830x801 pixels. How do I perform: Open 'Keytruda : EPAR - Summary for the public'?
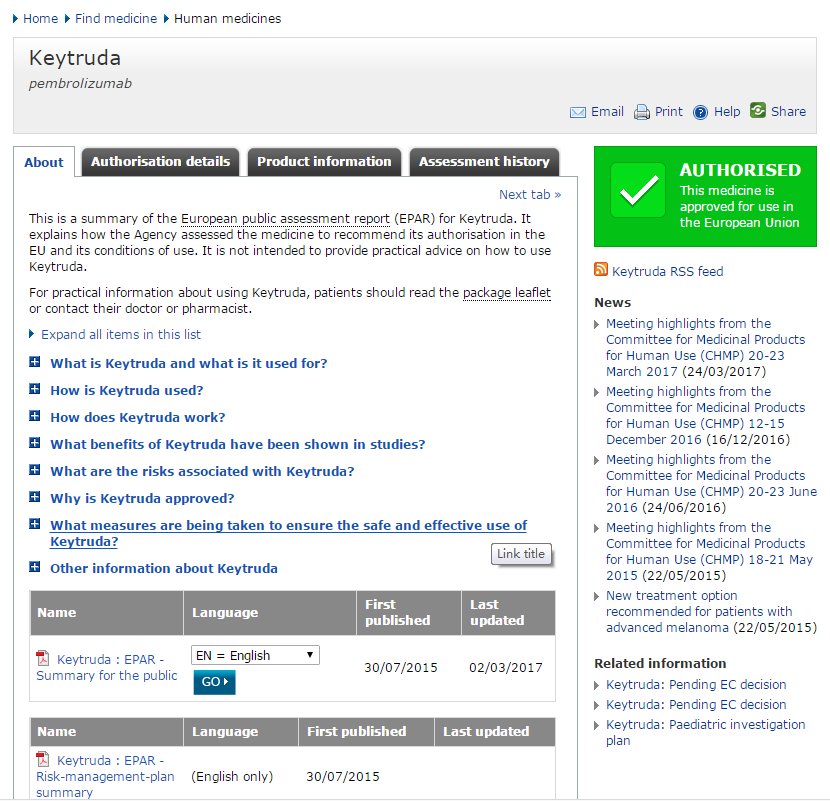click(x=107, y=668)
